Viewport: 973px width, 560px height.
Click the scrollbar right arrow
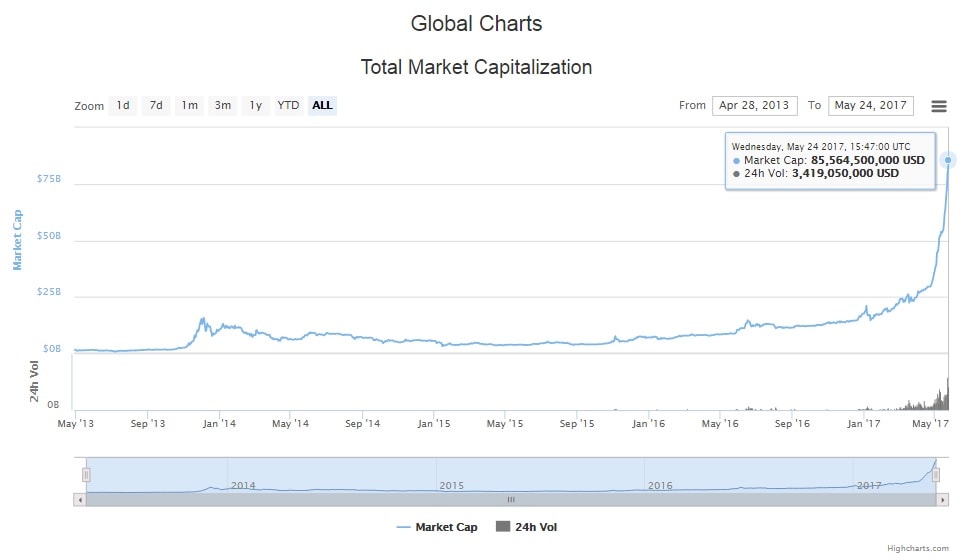coord(943,499)
